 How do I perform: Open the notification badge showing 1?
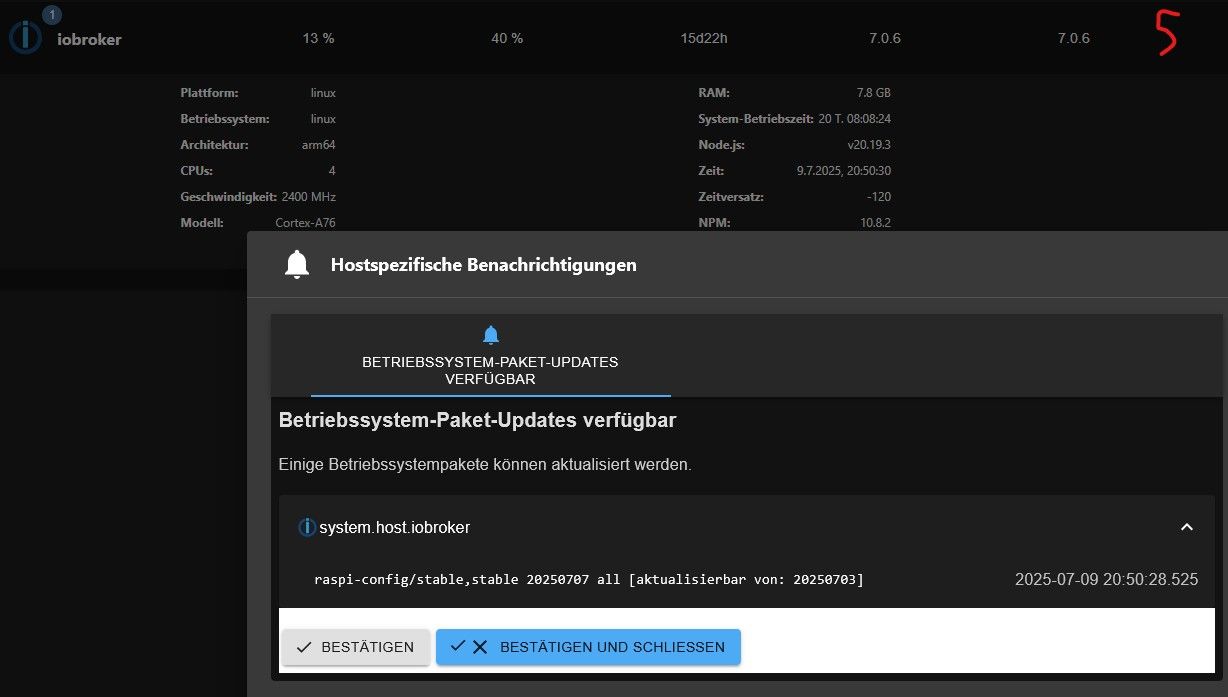click(52, 15)
